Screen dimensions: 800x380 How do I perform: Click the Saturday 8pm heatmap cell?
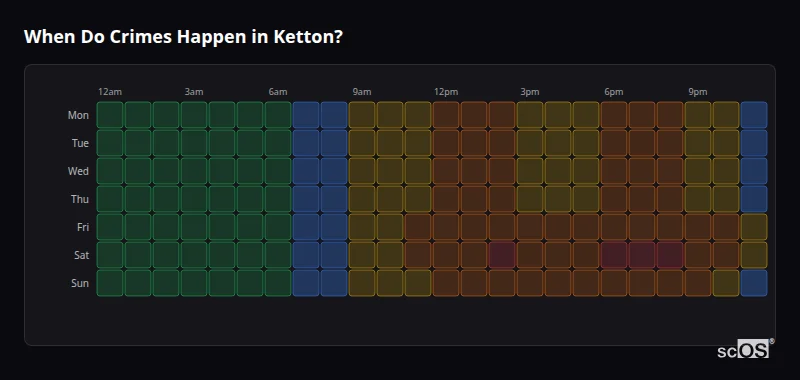pos(670,255)
